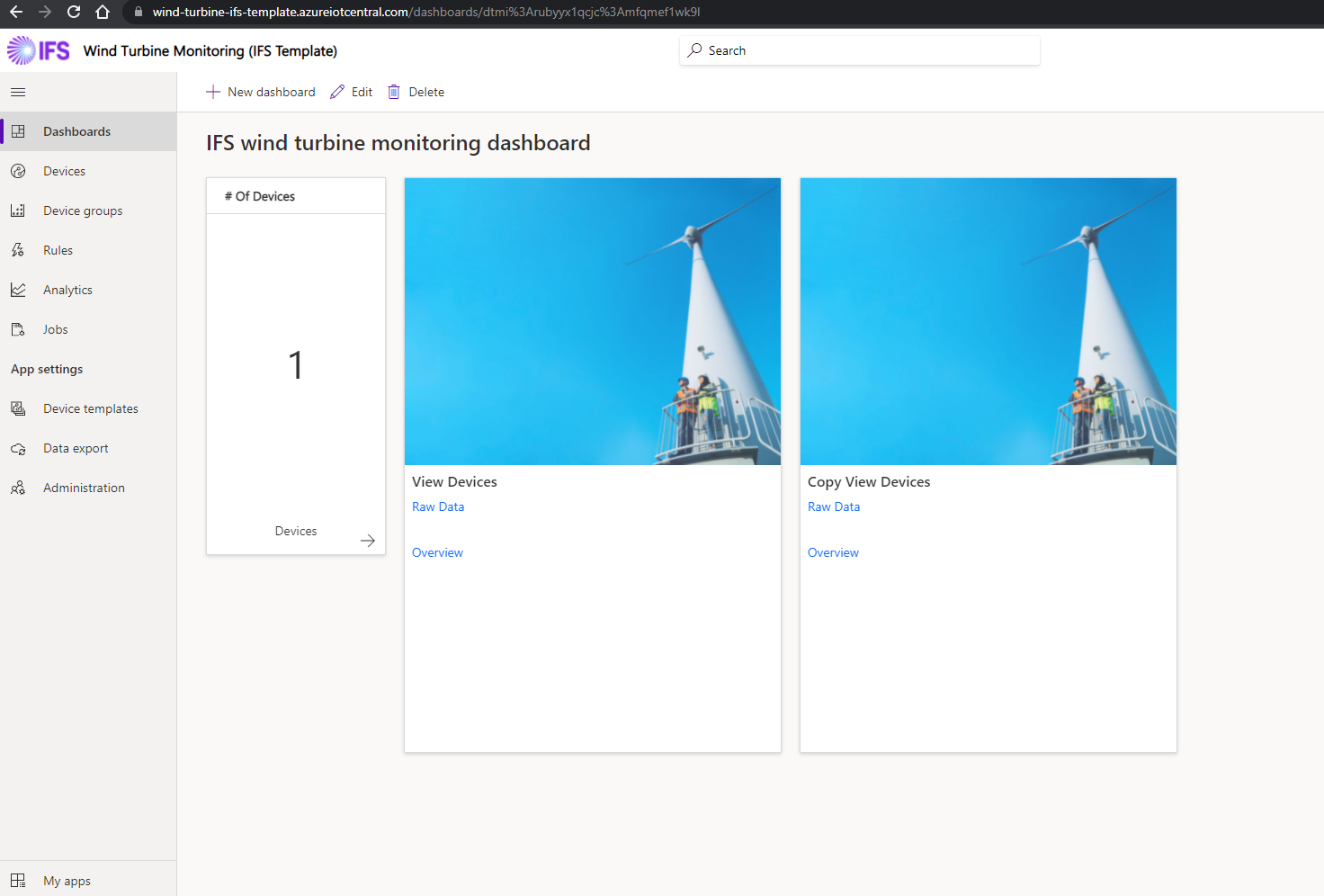The width and height of the screenshot is (1324, 896).
Task: Open the Data export section icon
Action: (x=18, y=448)
